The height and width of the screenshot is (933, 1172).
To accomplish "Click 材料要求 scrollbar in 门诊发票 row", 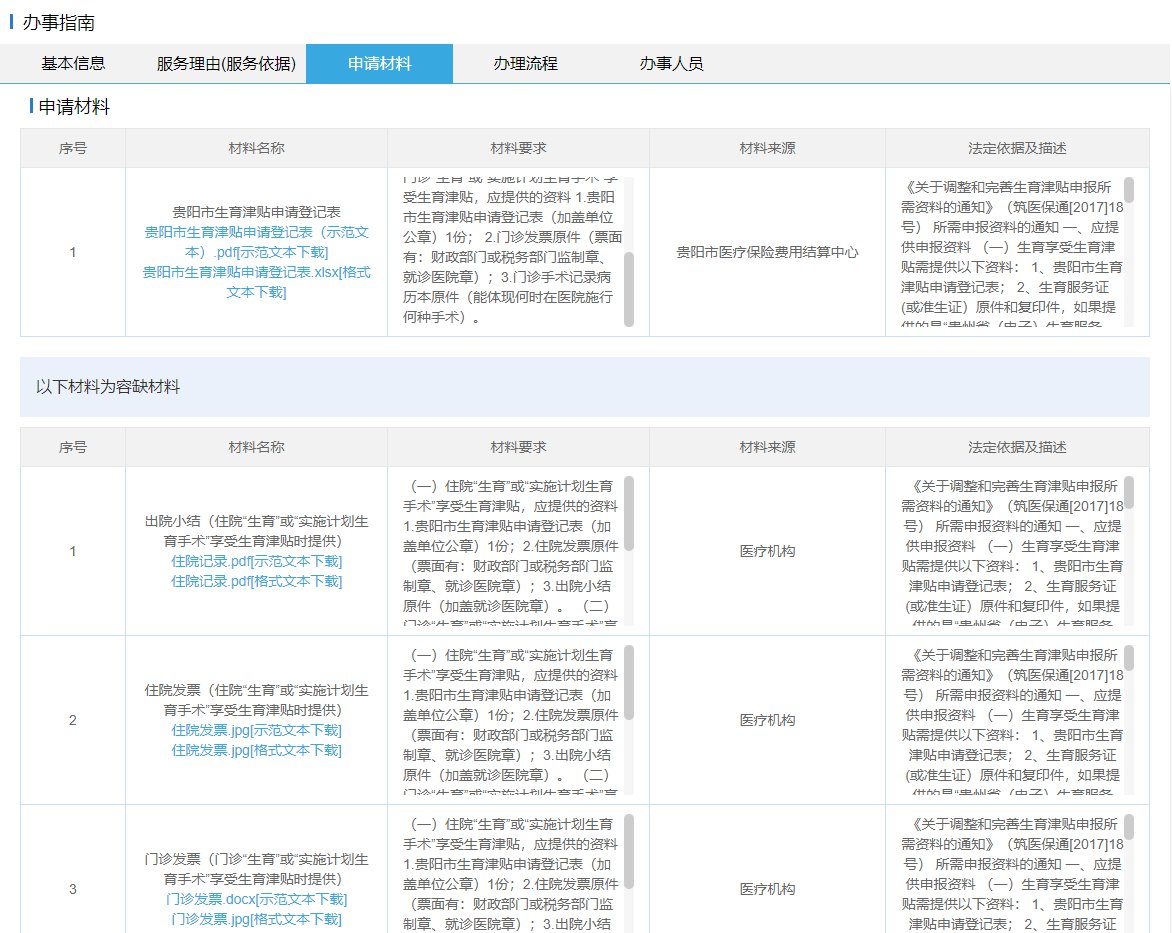I will (629, 850).
